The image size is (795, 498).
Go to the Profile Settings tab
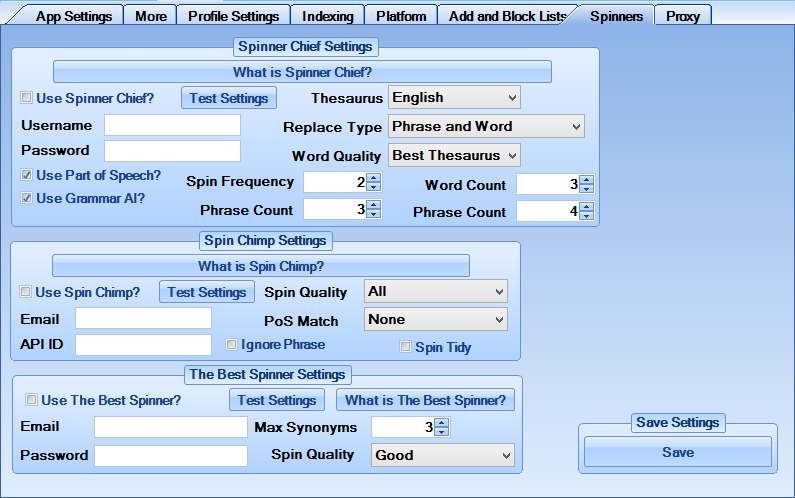[233, 16]
